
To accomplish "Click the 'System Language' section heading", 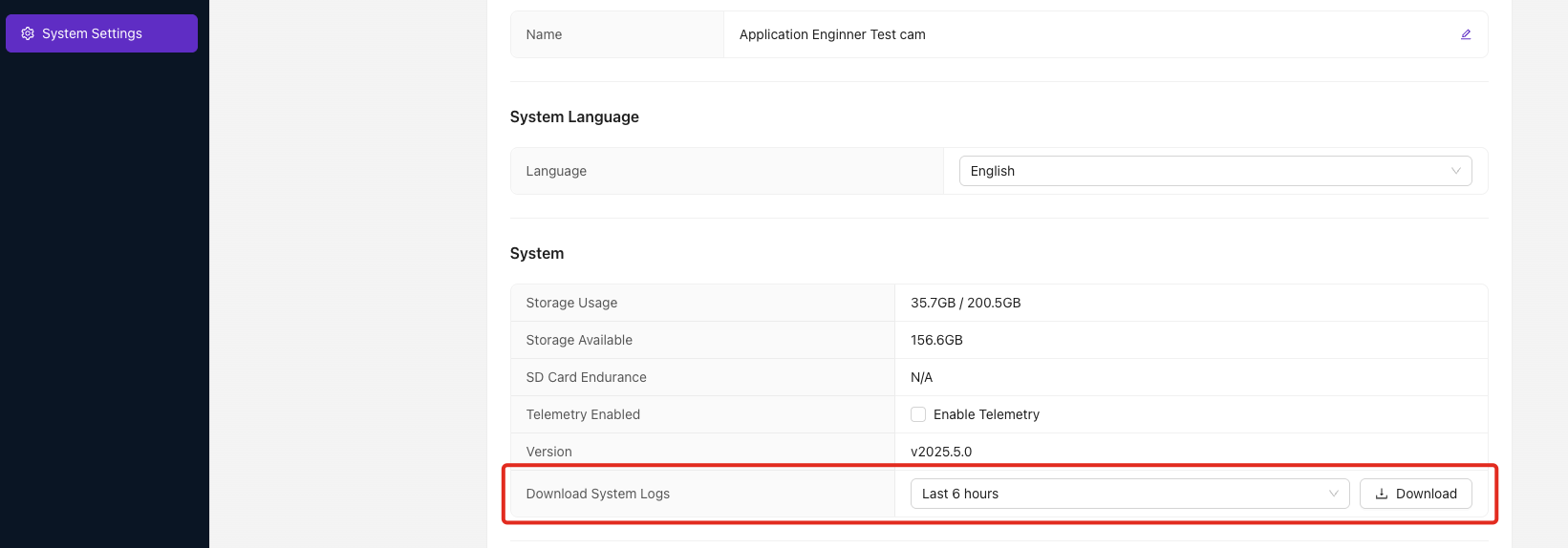I will tap(574, 116).
